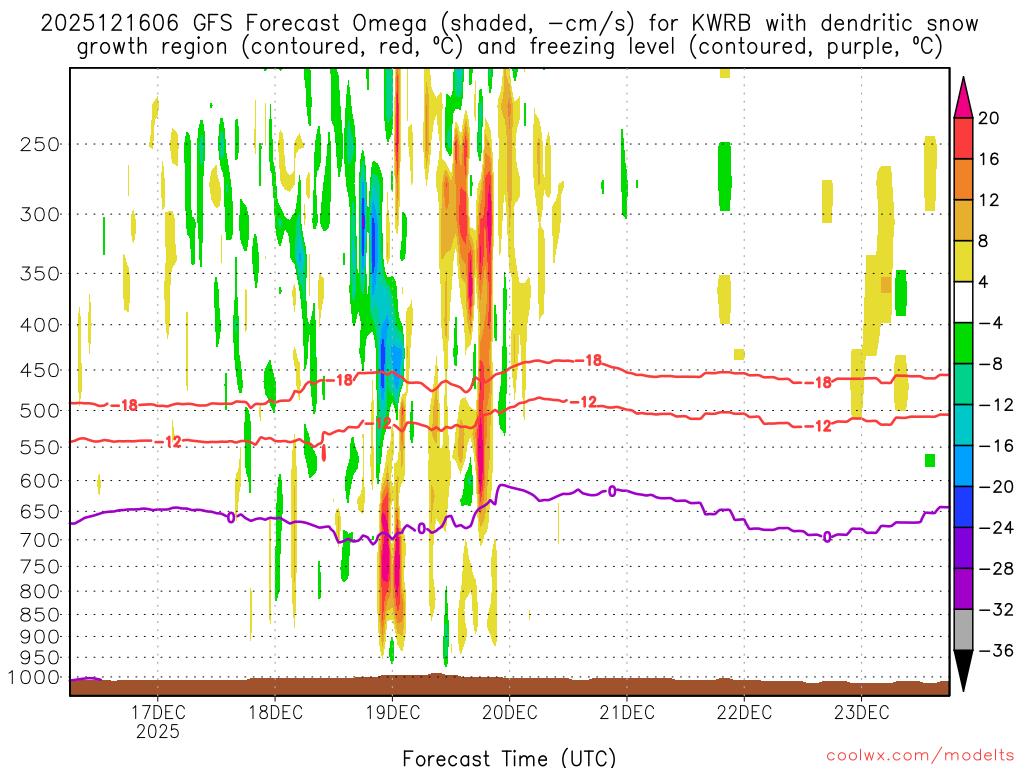Screen dimensions: 1024x768
Task: Click the chart title first line with KWRB
Action: coord(509,23)
